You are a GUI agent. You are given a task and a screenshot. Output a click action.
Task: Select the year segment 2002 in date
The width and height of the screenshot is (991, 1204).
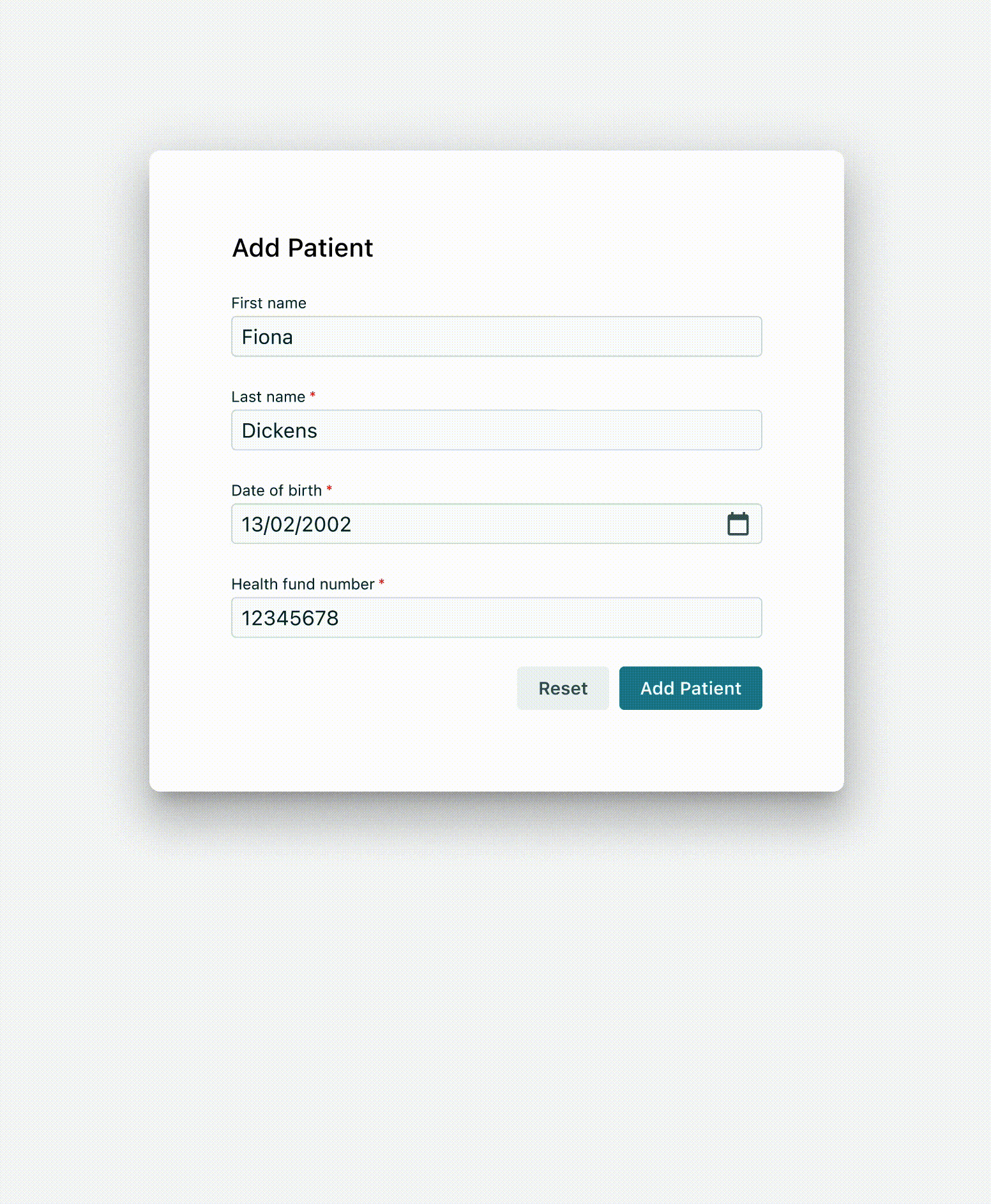coord(326,524)
